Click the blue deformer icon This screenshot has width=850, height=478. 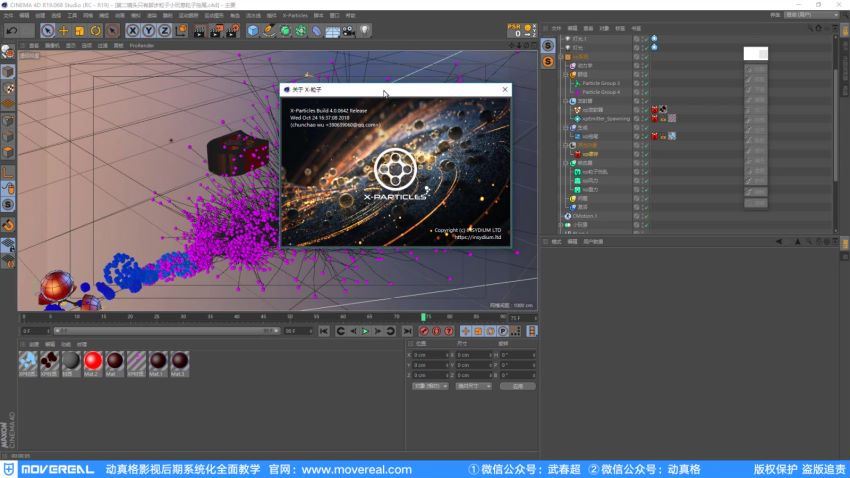click(x=317, y=31)
